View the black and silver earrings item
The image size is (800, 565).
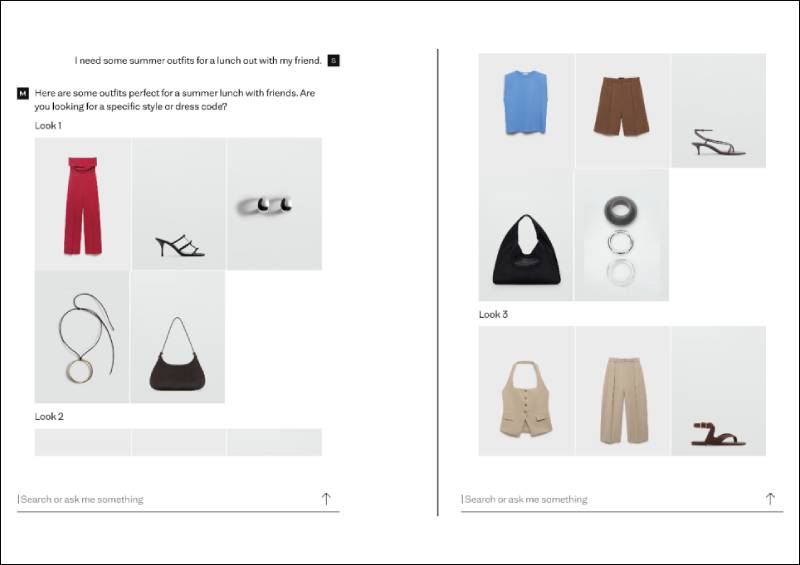click(x=274, y=204)
